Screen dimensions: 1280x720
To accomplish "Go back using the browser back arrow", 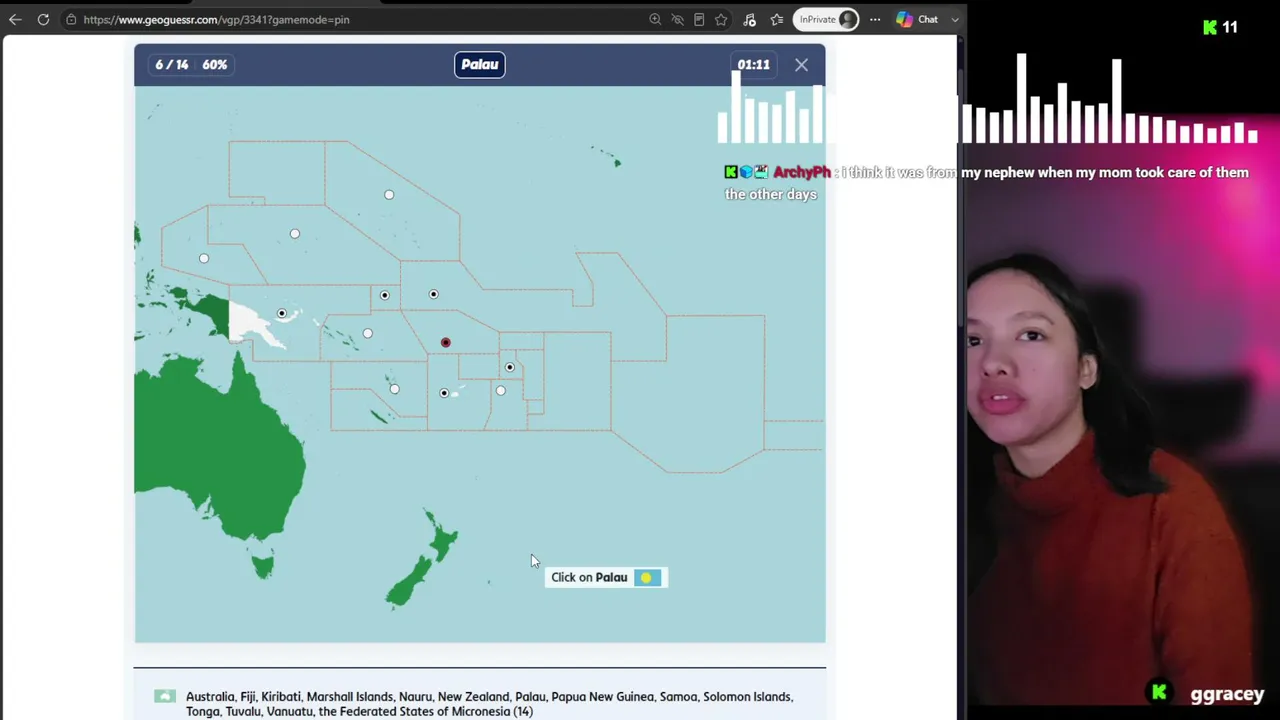I will (x=15, y=19).
